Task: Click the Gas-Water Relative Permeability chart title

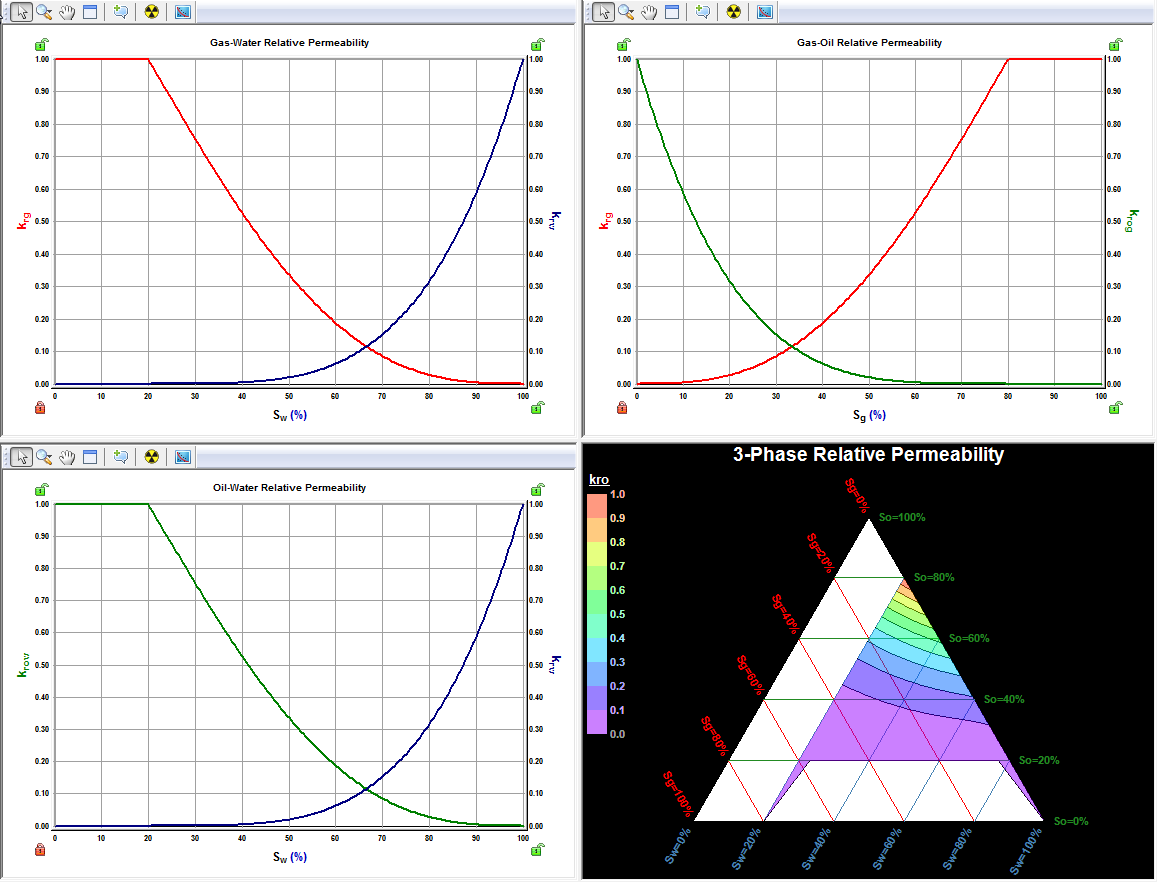Action: (289, 43)
